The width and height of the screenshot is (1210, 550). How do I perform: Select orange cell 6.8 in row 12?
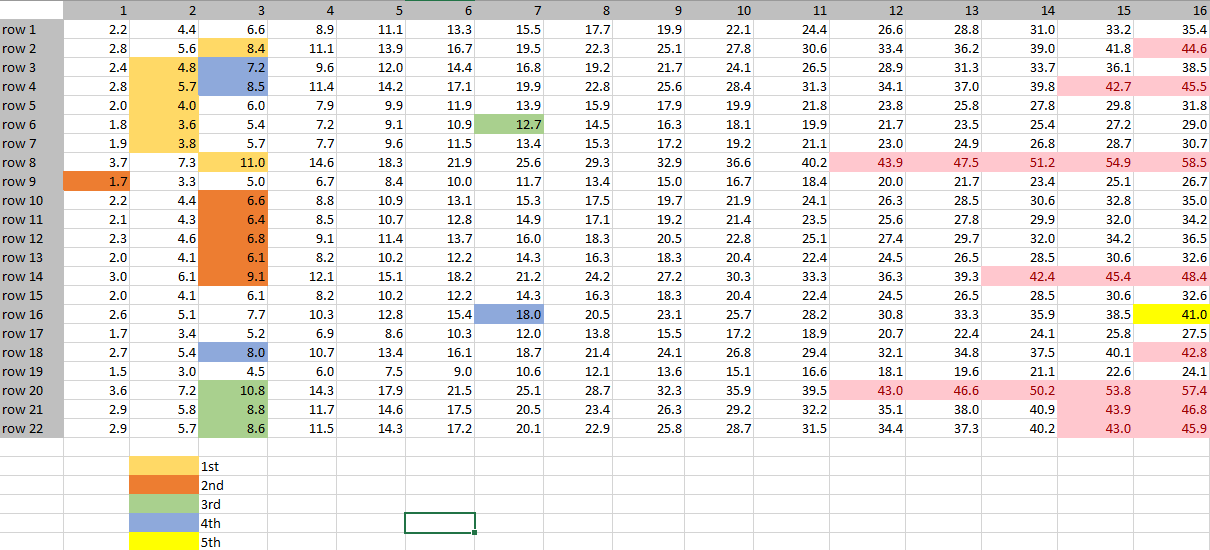(233, 238)
